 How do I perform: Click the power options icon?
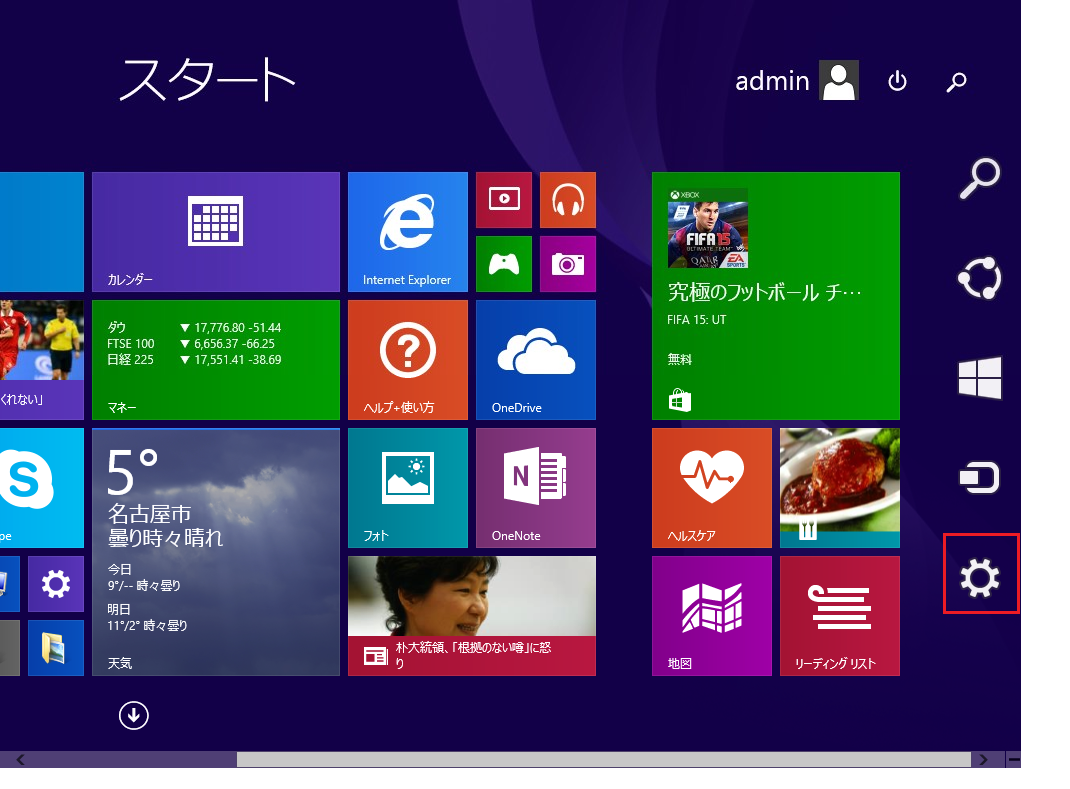tap(897, 82)
